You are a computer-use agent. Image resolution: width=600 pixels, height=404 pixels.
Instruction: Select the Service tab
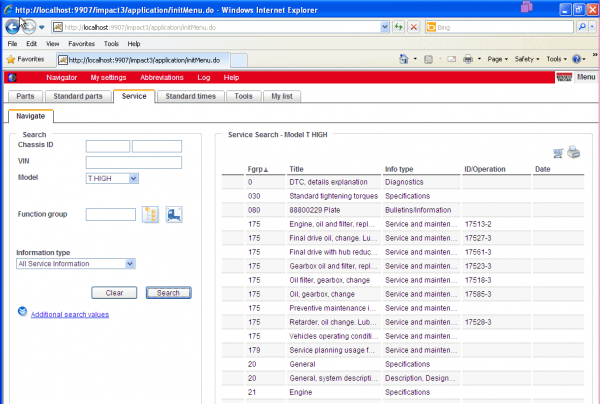pyautogui.click(x=134, y=96)
